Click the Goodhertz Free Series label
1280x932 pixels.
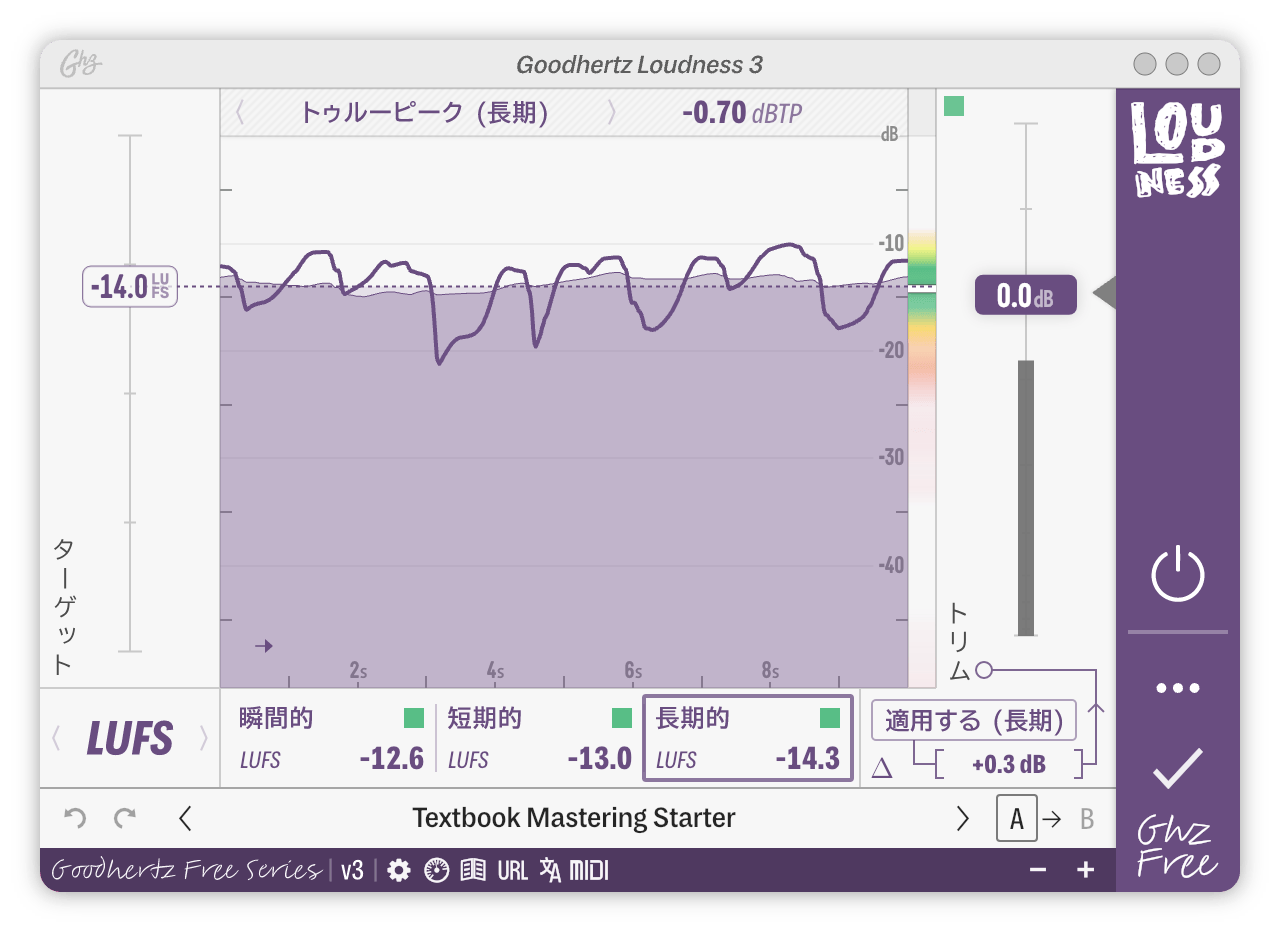coord(185,870)
